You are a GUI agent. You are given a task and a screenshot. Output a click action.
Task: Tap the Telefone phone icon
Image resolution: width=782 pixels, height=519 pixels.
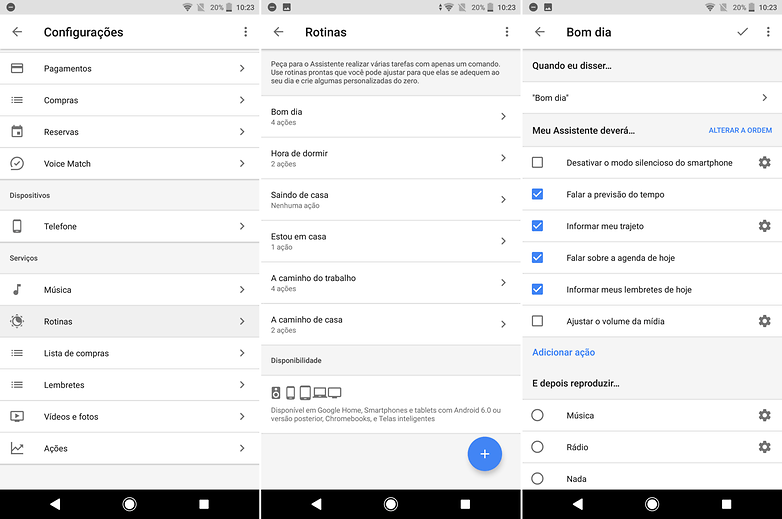tap(17, 226)
